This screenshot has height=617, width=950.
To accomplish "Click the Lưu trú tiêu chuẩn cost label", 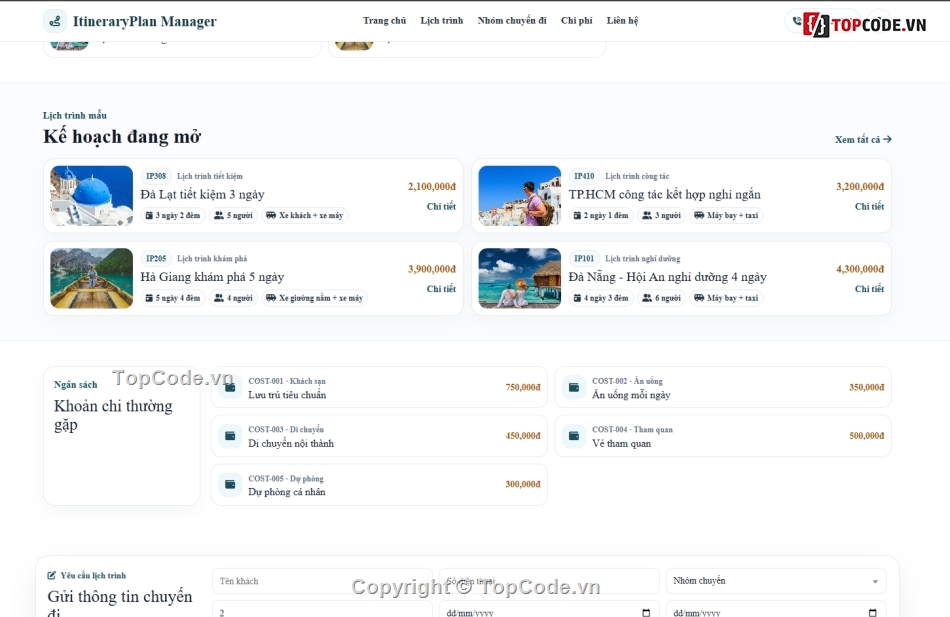I will coord(287,395).
